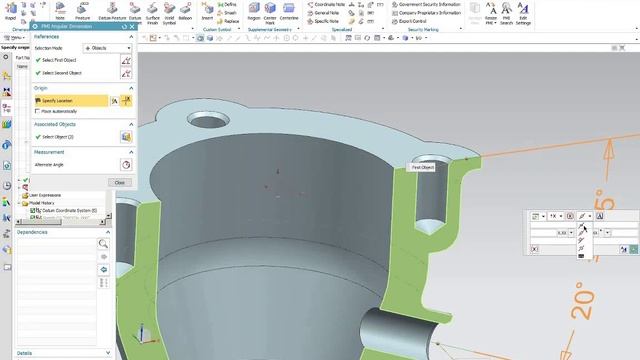Click Edit Settings in ribbon
The width and height of the screenshot is (640, 360).
523,13
